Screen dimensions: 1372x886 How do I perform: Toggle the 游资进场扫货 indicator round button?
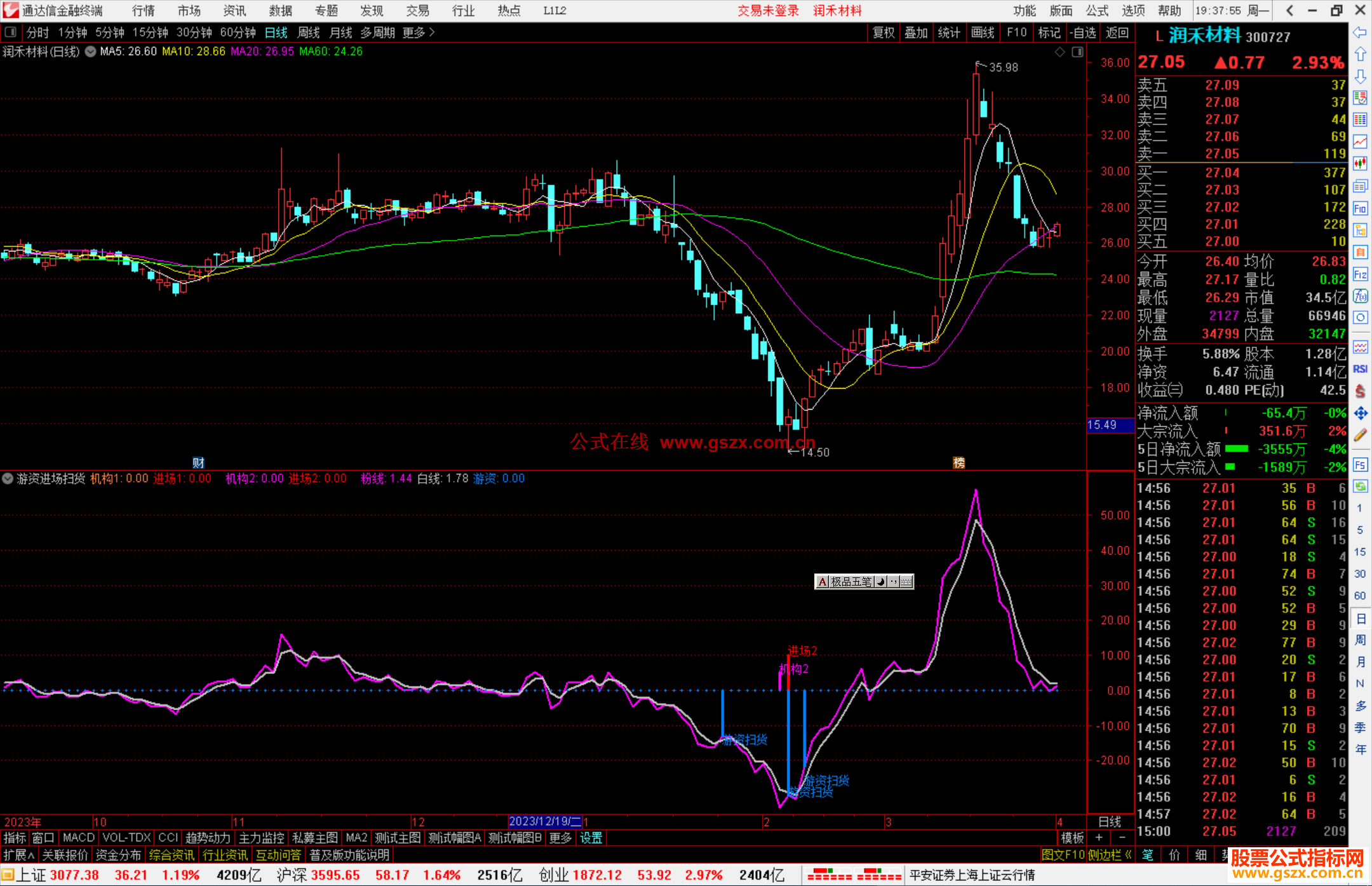[8, 479]
